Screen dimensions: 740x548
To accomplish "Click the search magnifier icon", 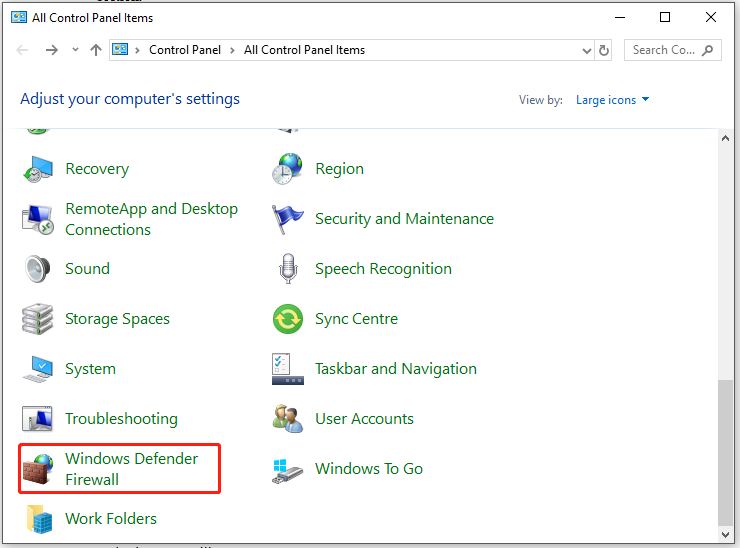I will [707, 50].
